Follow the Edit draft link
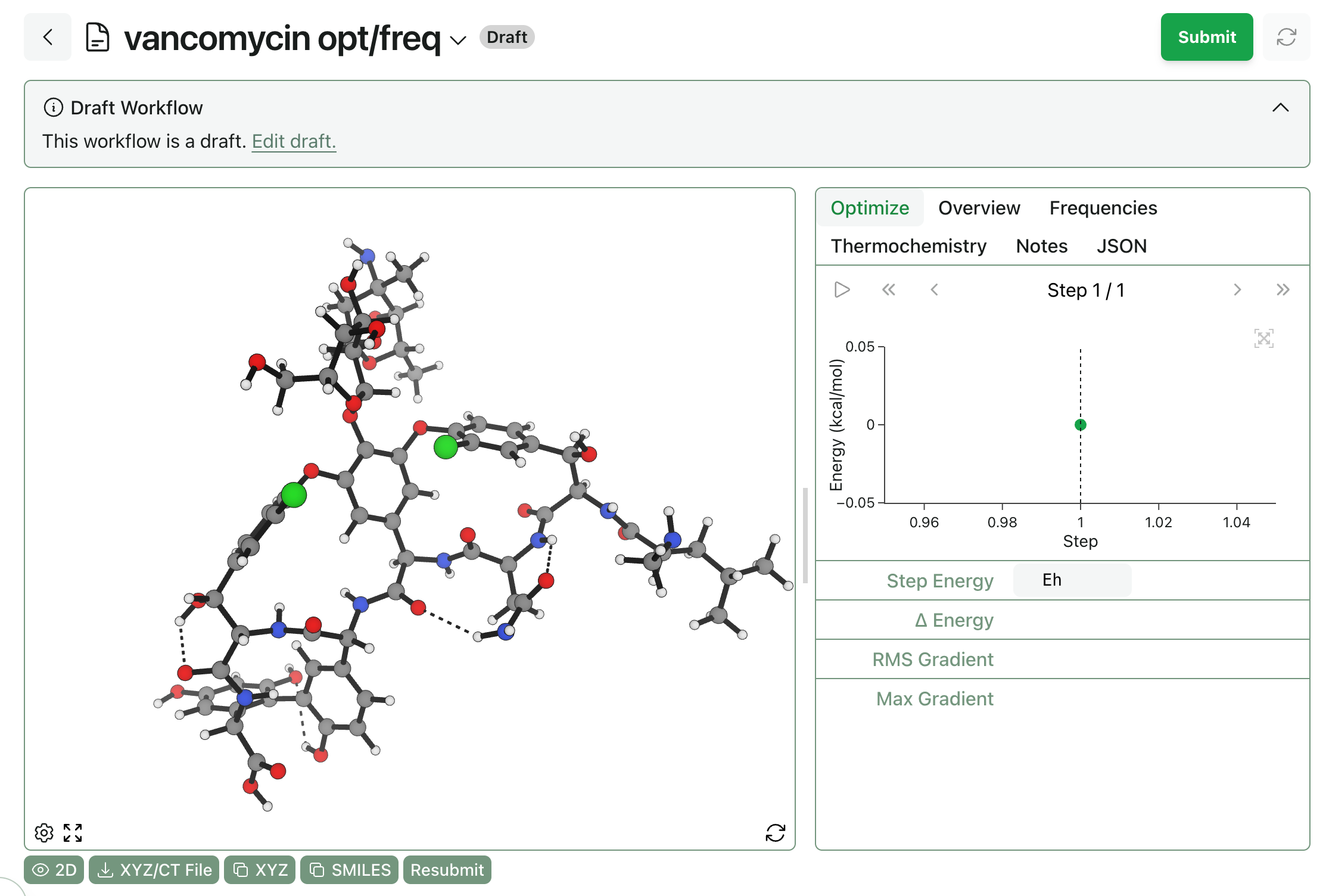Image resolution: width=1326 pixels, height=896 pixels. click(294, 141)
